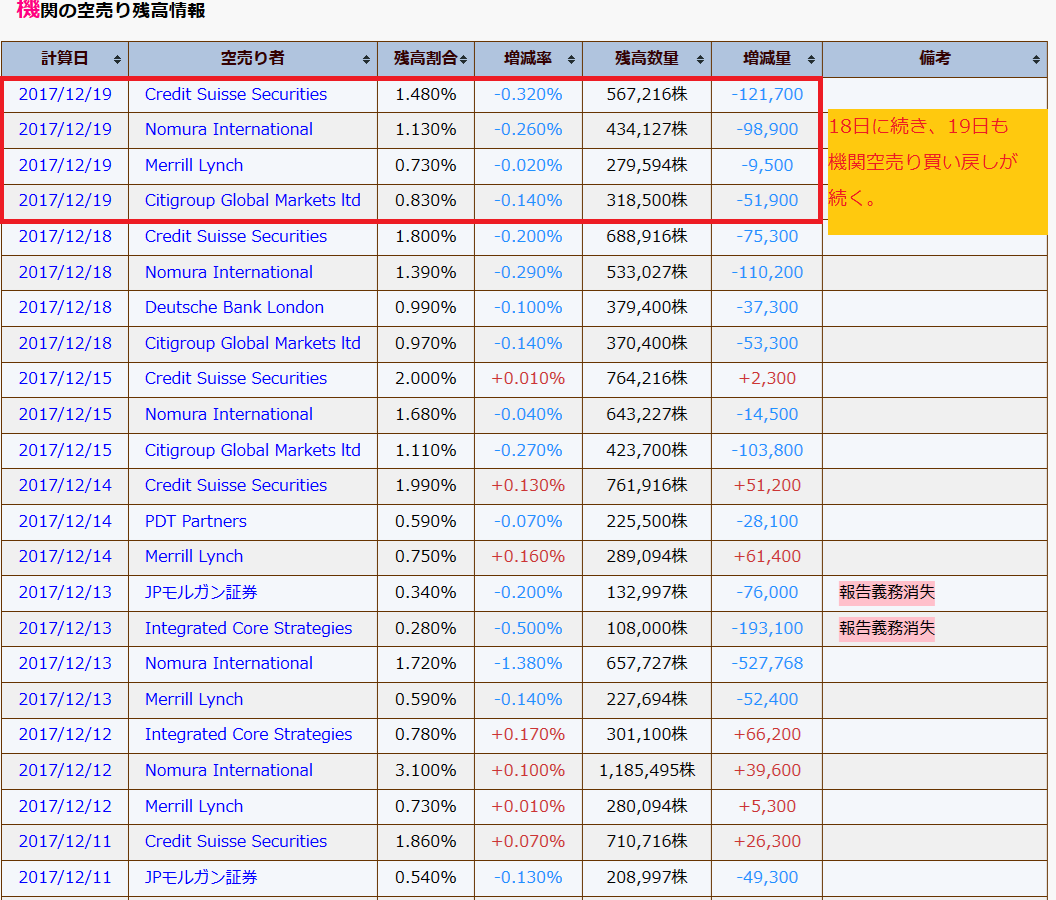Click the 379,400株 balance cell

click(647, 307)
